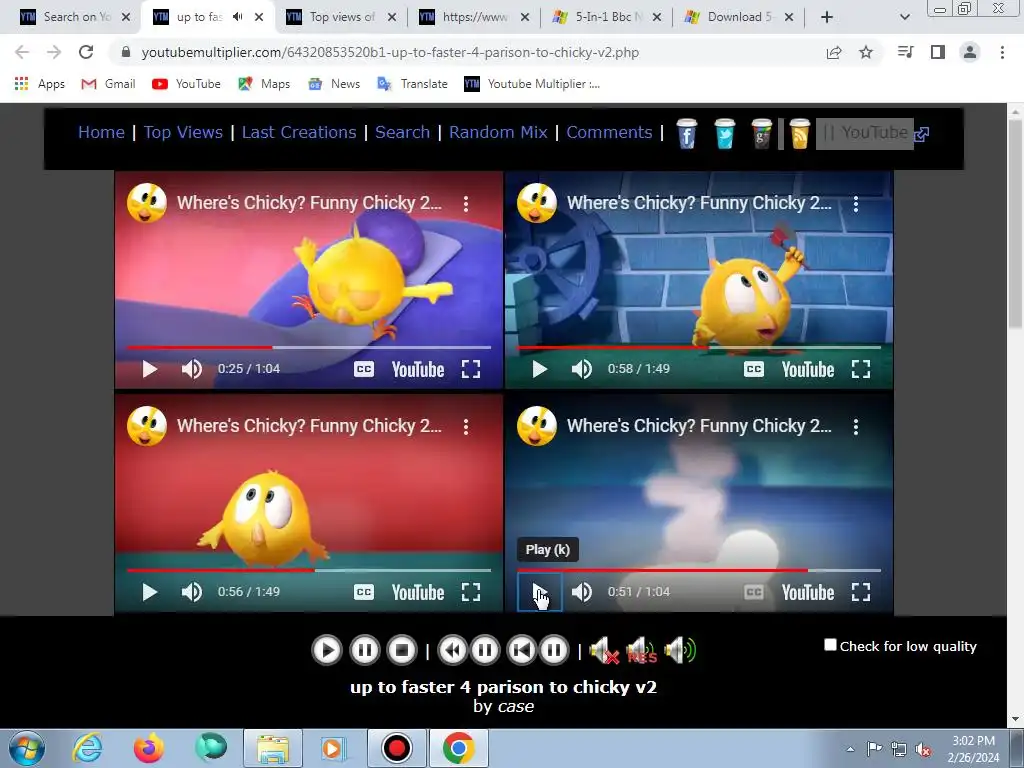Expand the tab search dropdown arrow
Viewport: 1024px width, 768px height.
(x=904, y=17)
